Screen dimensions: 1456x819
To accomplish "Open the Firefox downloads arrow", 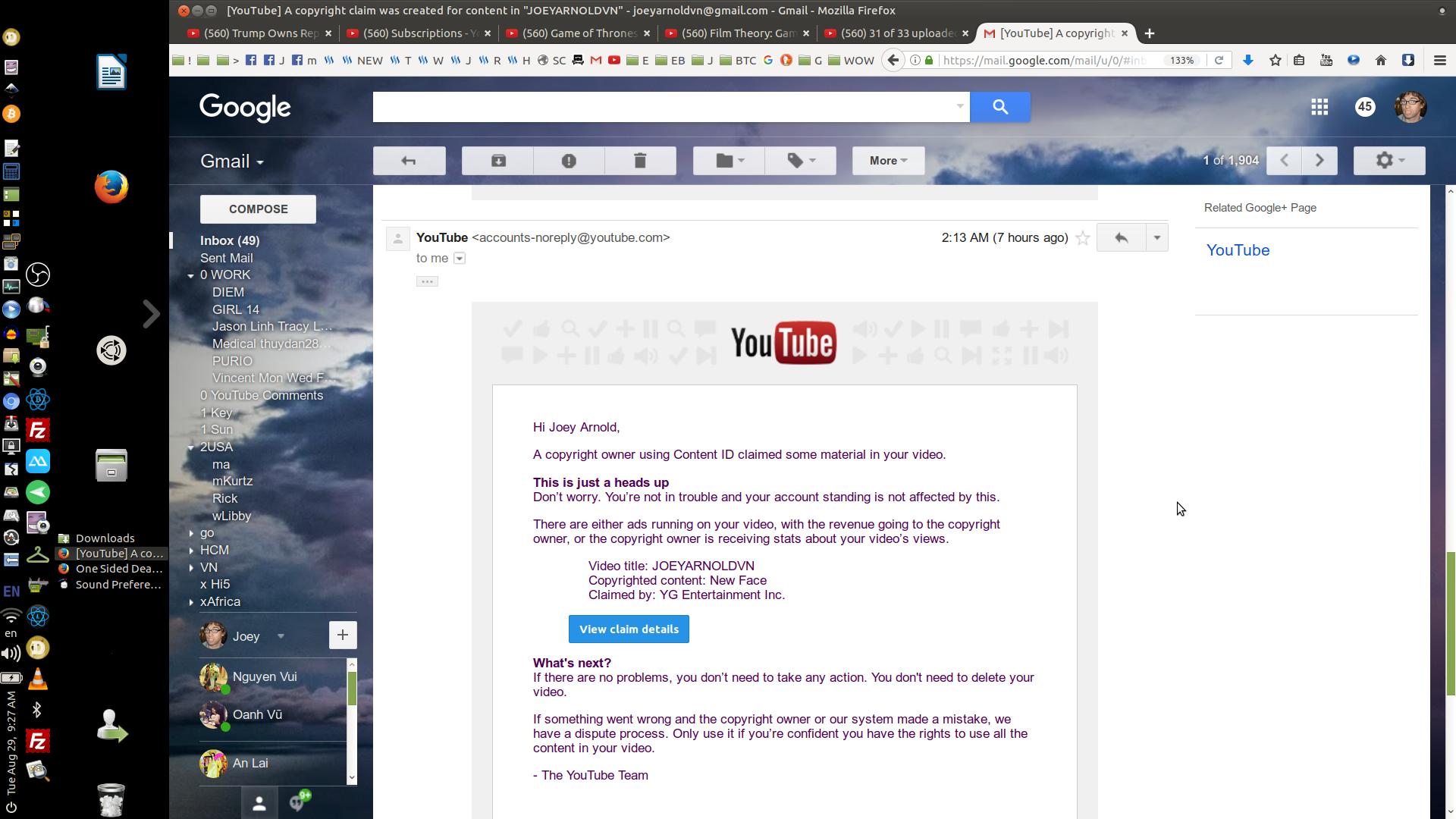I will pyautogui.click(x=1248, y=60).
